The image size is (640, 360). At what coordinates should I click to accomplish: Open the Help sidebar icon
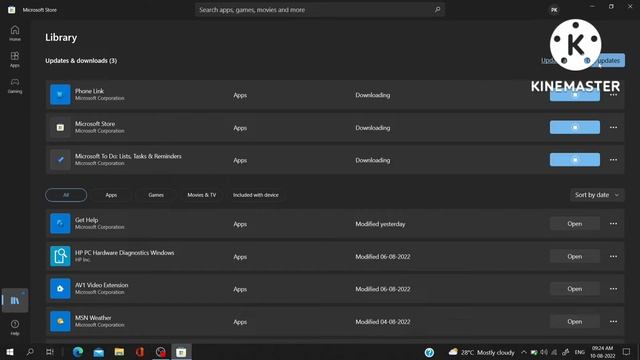(x=15, y=327)
